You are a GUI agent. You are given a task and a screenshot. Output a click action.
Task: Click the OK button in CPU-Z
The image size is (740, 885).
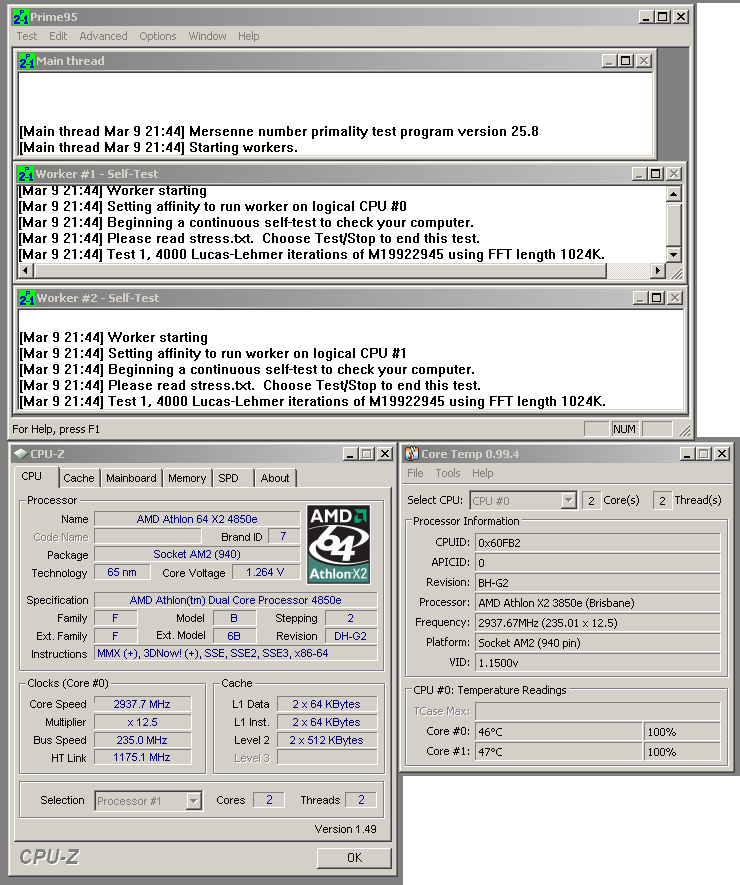click(354, 857)
